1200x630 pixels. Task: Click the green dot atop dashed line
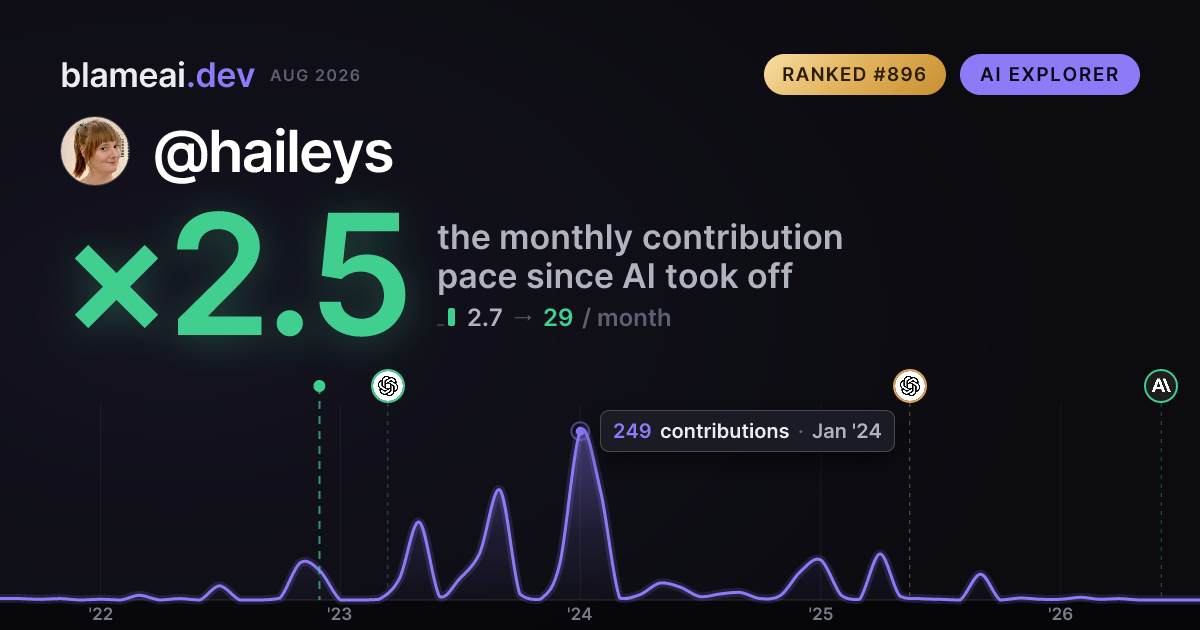click(x=319, y=386)
